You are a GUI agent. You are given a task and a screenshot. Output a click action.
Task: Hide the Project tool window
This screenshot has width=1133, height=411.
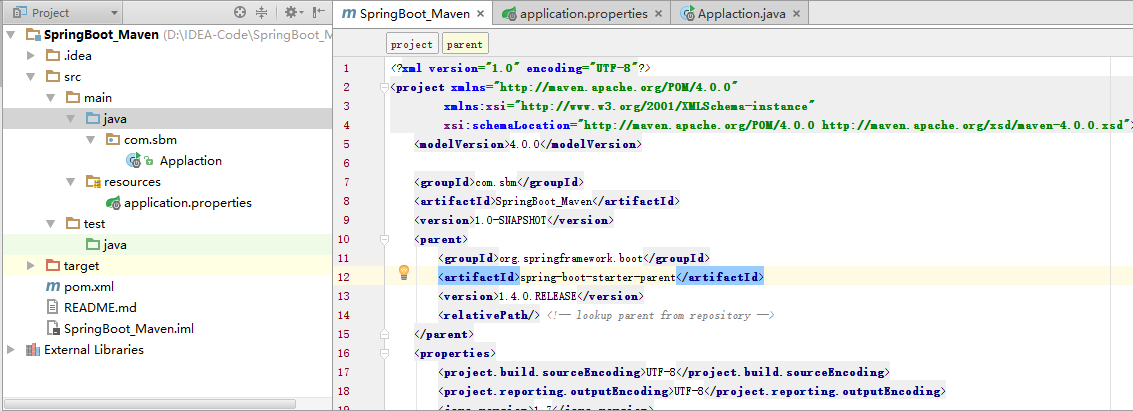(319, 12)
